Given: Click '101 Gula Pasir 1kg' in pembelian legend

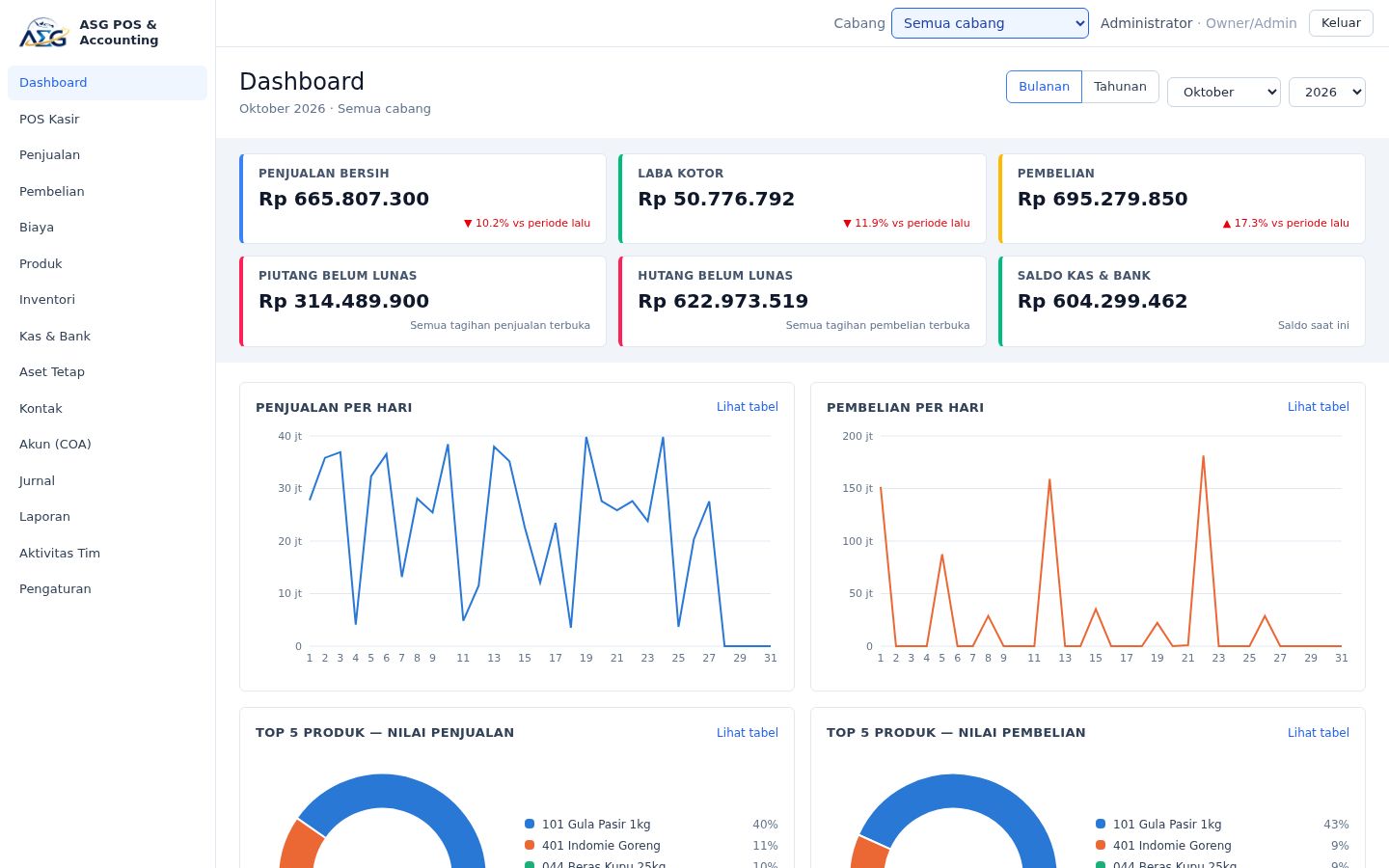Looking at the screenshot, I should (1167, 825).
